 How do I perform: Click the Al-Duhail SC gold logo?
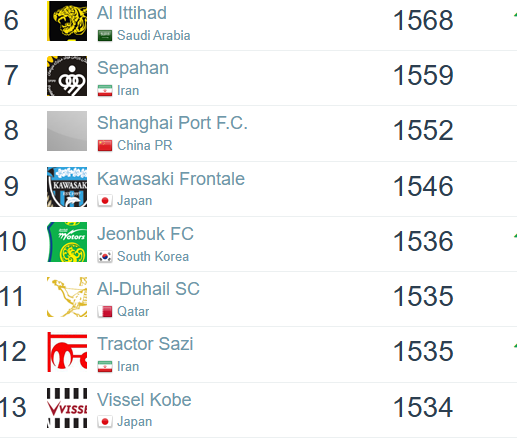point(67,297)
